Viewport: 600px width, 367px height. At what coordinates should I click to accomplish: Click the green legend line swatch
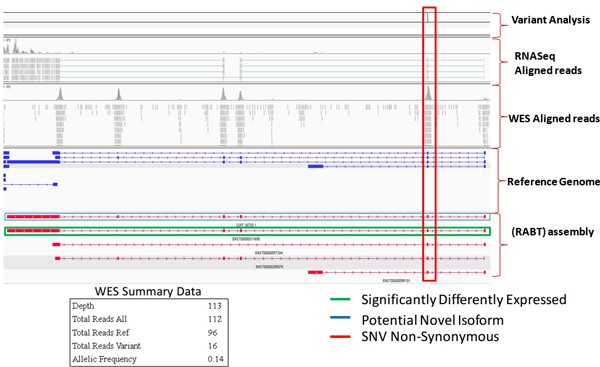pos(340,299)
